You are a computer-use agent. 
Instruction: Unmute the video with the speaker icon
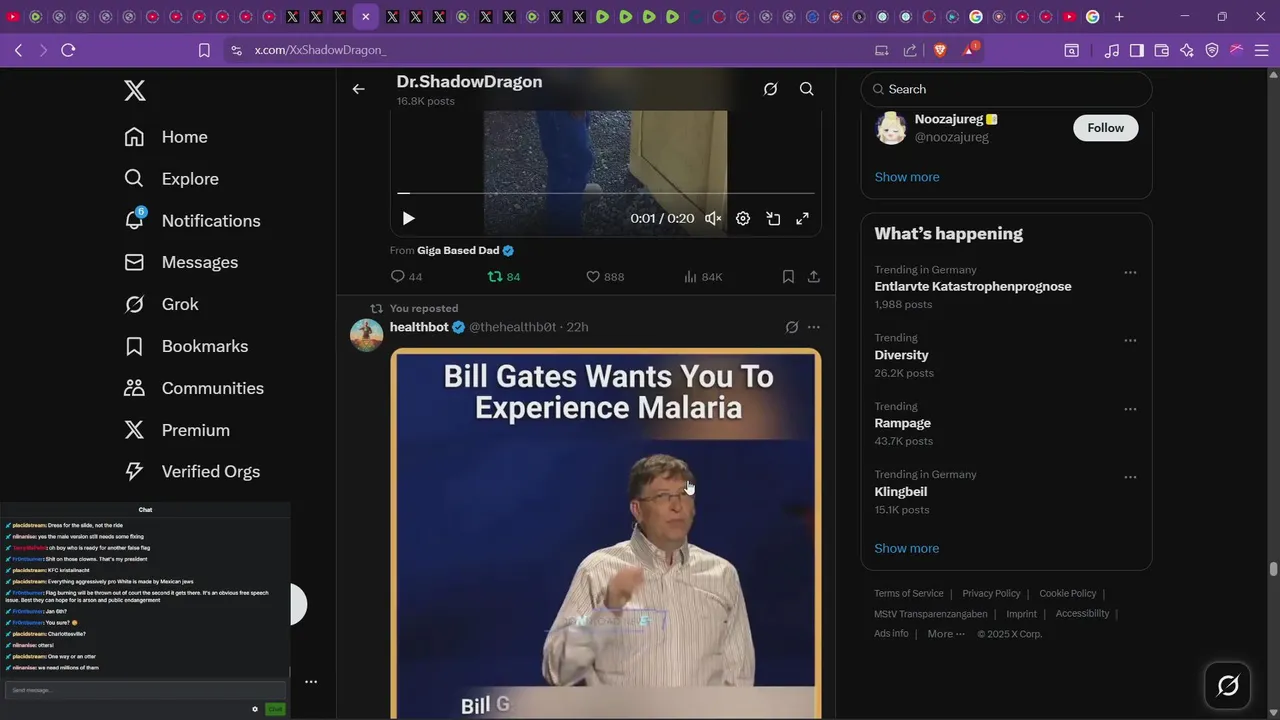pyautogui.click(x=713, y=218)
